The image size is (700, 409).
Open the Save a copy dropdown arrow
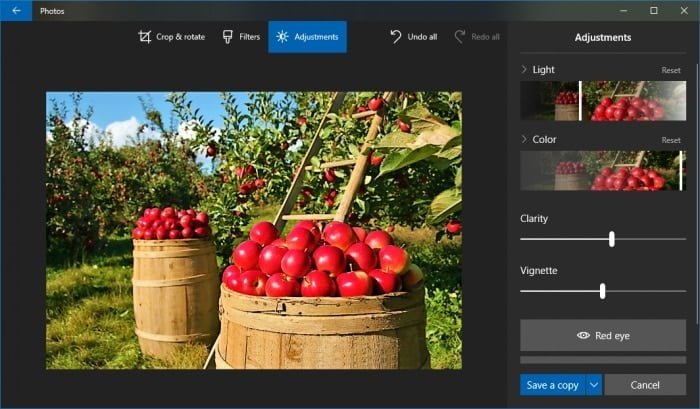point(594,385)
